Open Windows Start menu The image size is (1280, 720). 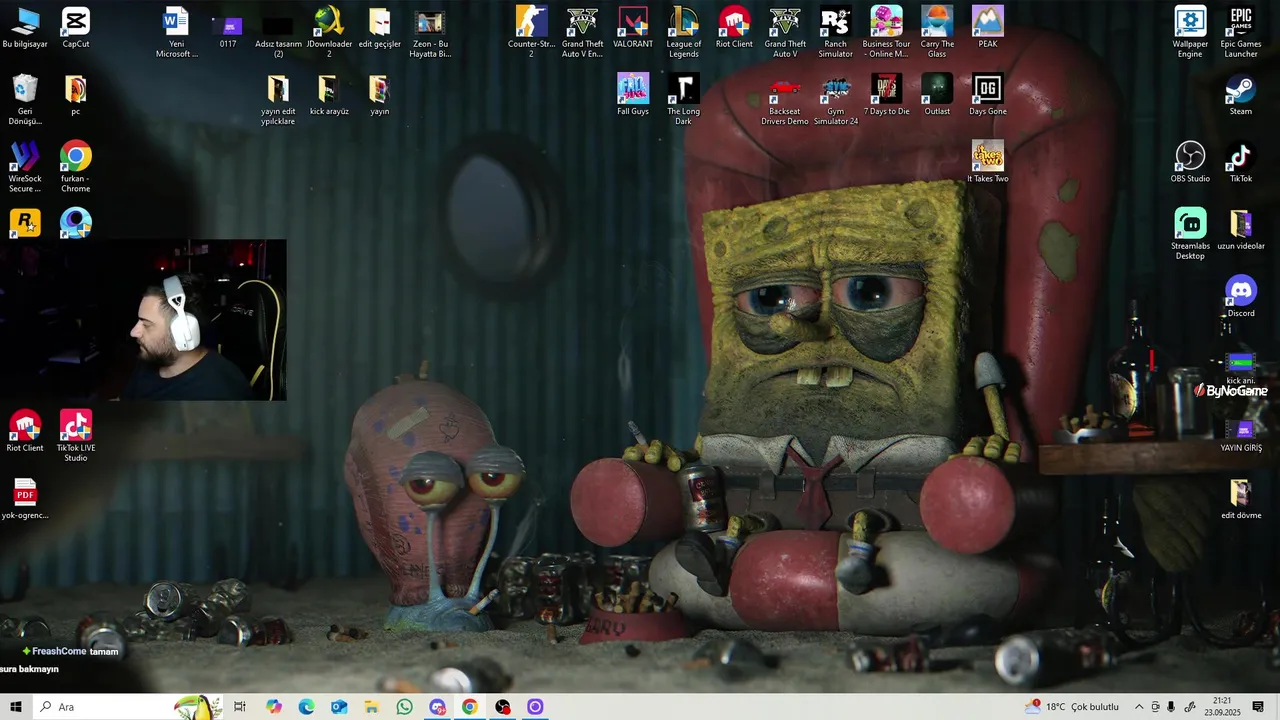pos(16,707)
